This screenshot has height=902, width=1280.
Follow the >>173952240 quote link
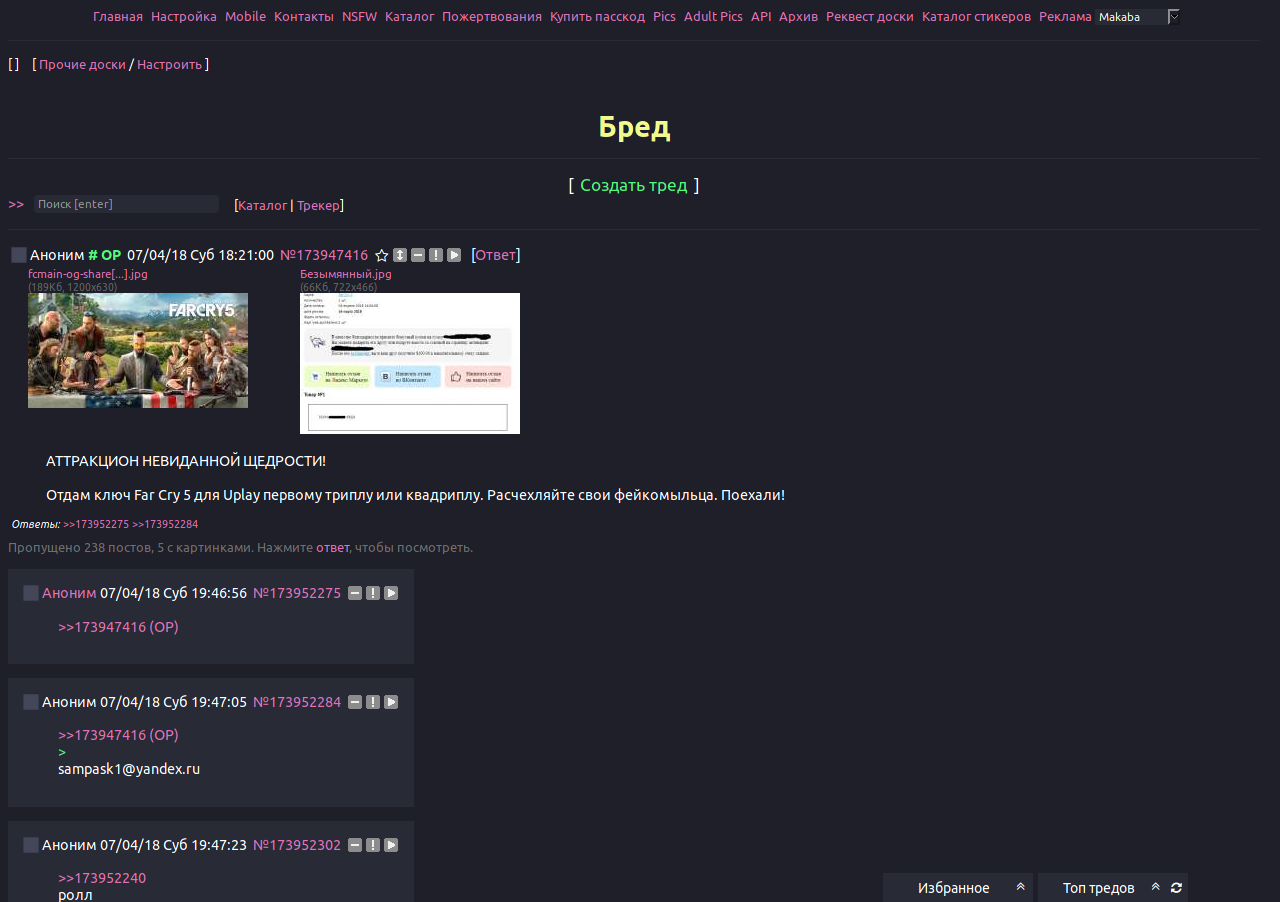(x=102, y=878)
